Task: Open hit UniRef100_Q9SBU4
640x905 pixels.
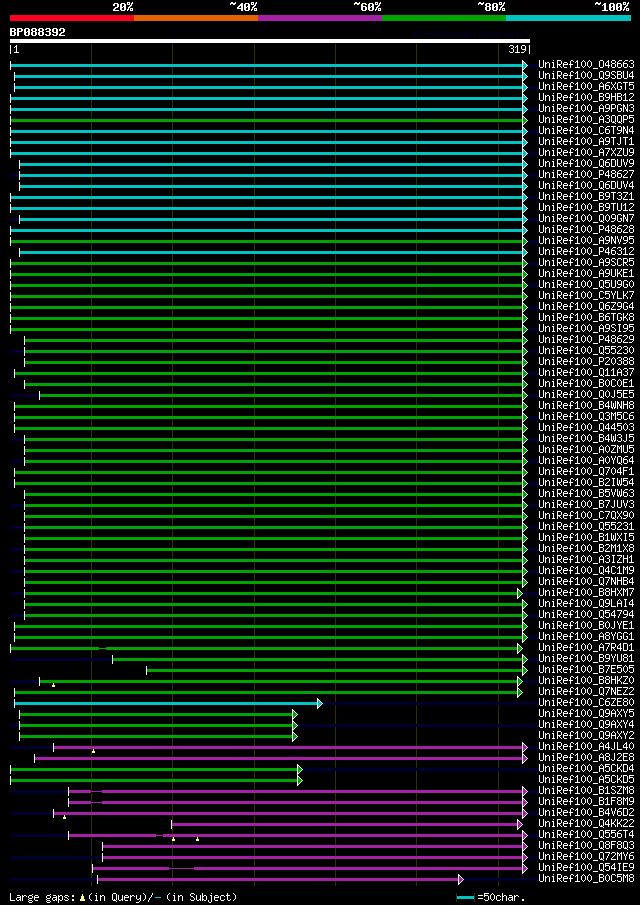Action: [586, 76]
